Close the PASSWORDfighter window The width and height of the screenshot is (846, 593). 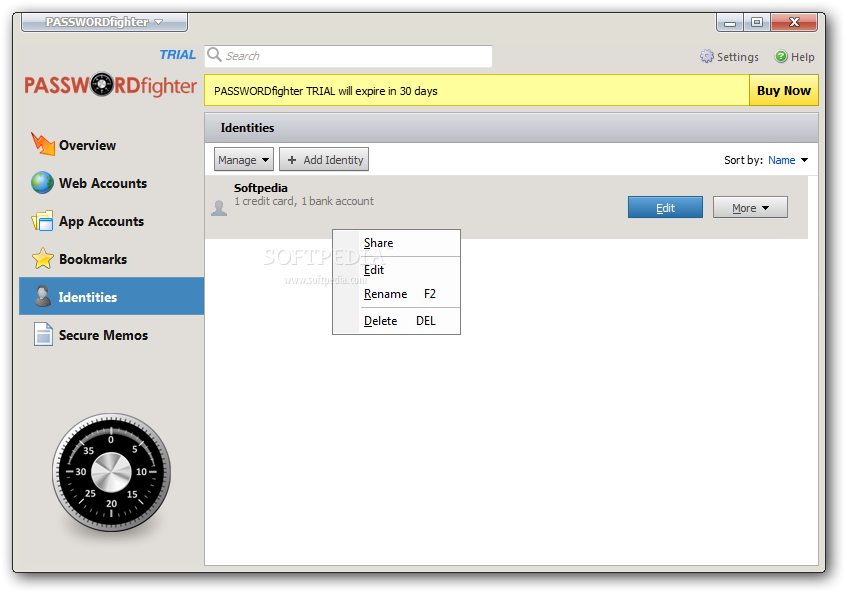coord(794,23)
